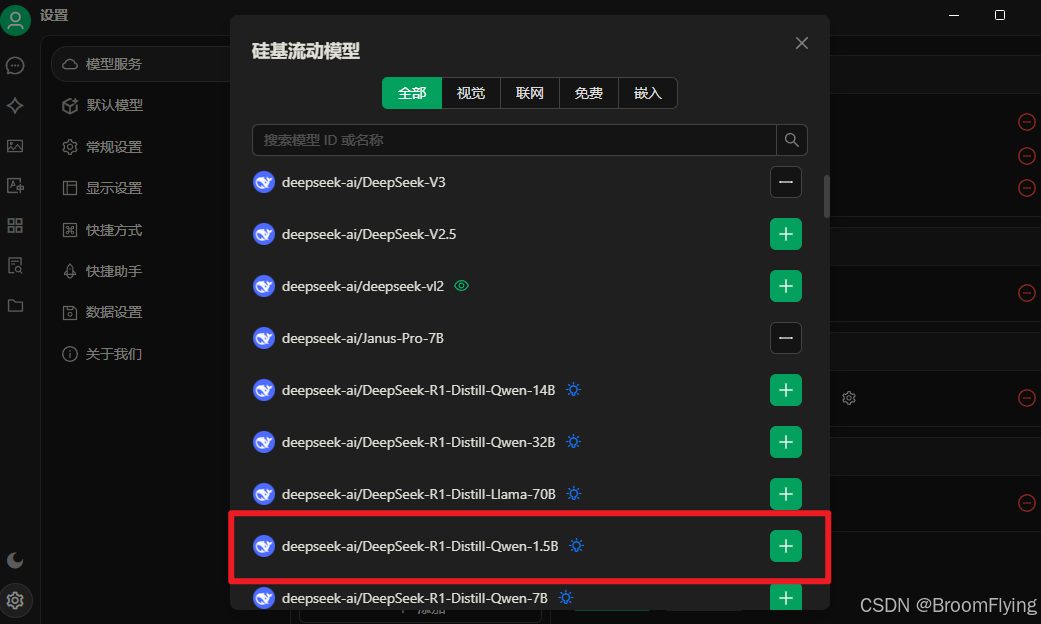Open the translate sidebar icon
The height and width of the screenshot is (624, 1041).
coord(15,186)
